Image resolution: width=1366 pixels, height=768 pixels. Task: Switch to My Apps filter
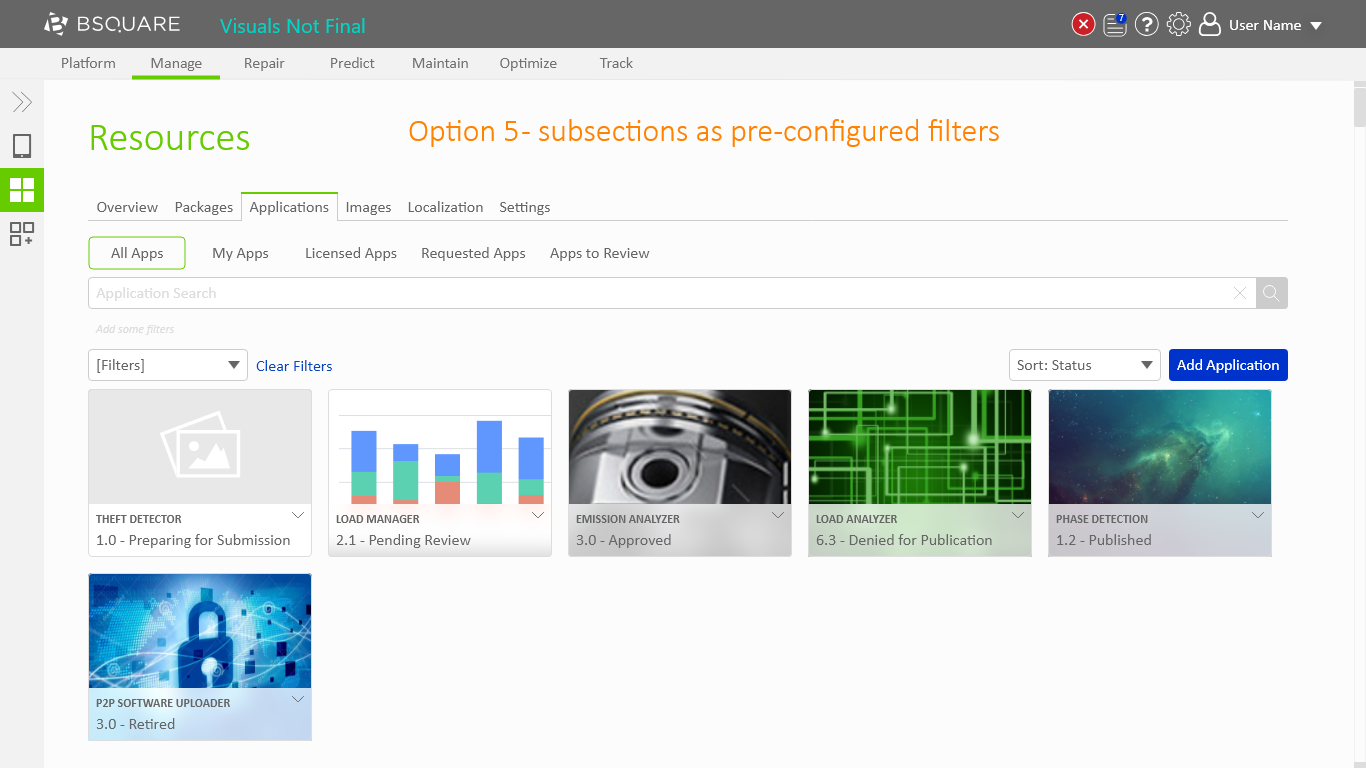click(x=240, y=253)
